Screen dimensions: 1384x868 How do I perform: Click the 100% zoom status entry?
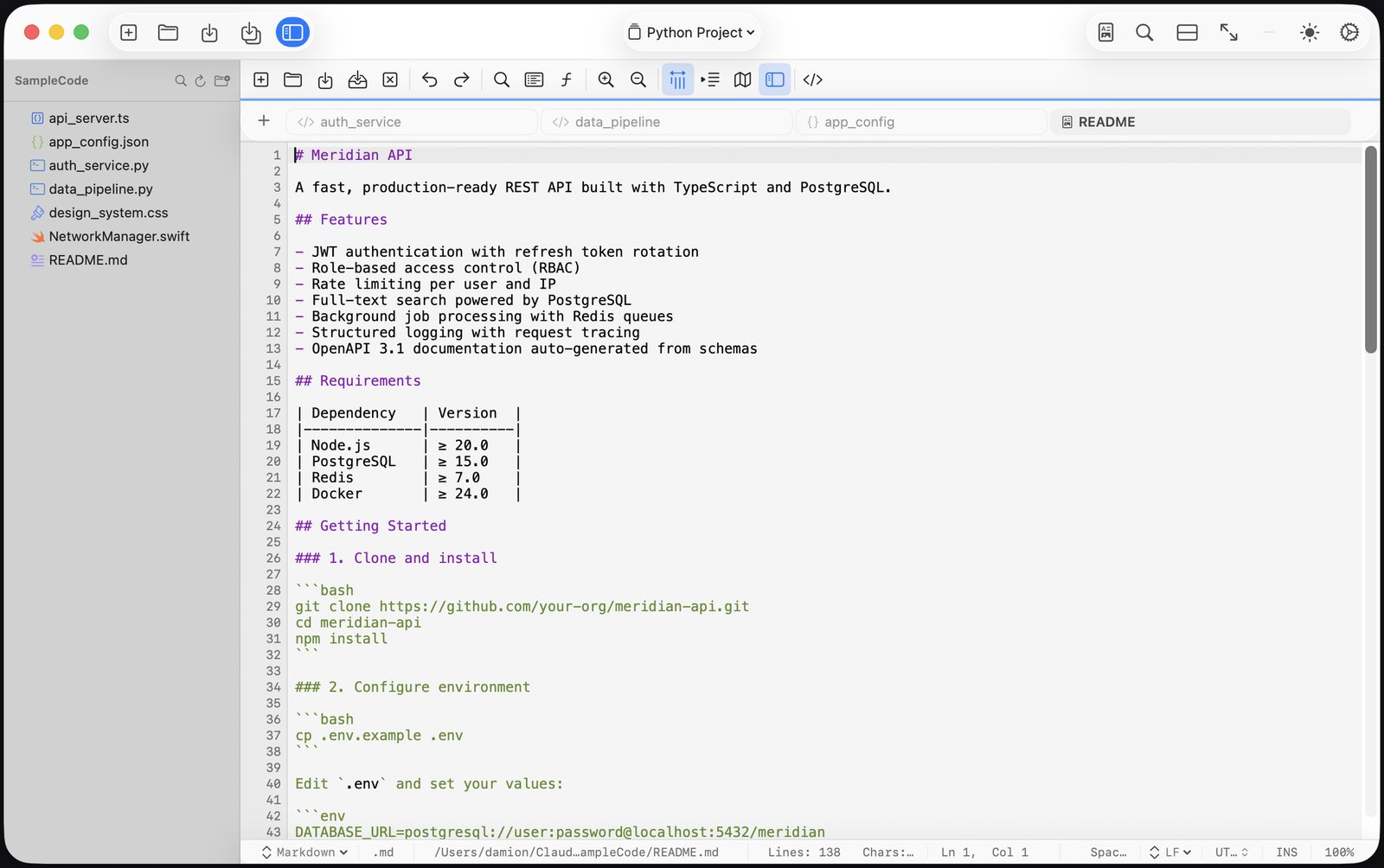coord(1339,852)
